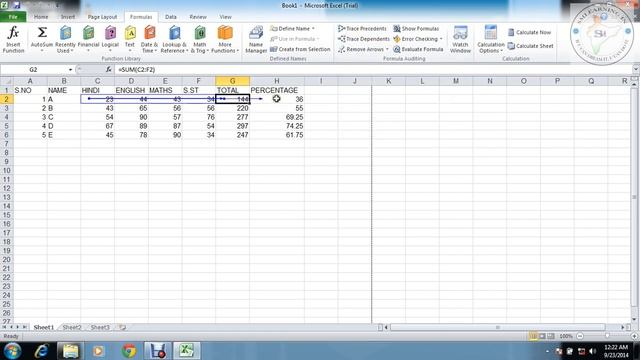The image size is (640, 360).
Task: Switch to the View tab
Action: click(225, 17)
